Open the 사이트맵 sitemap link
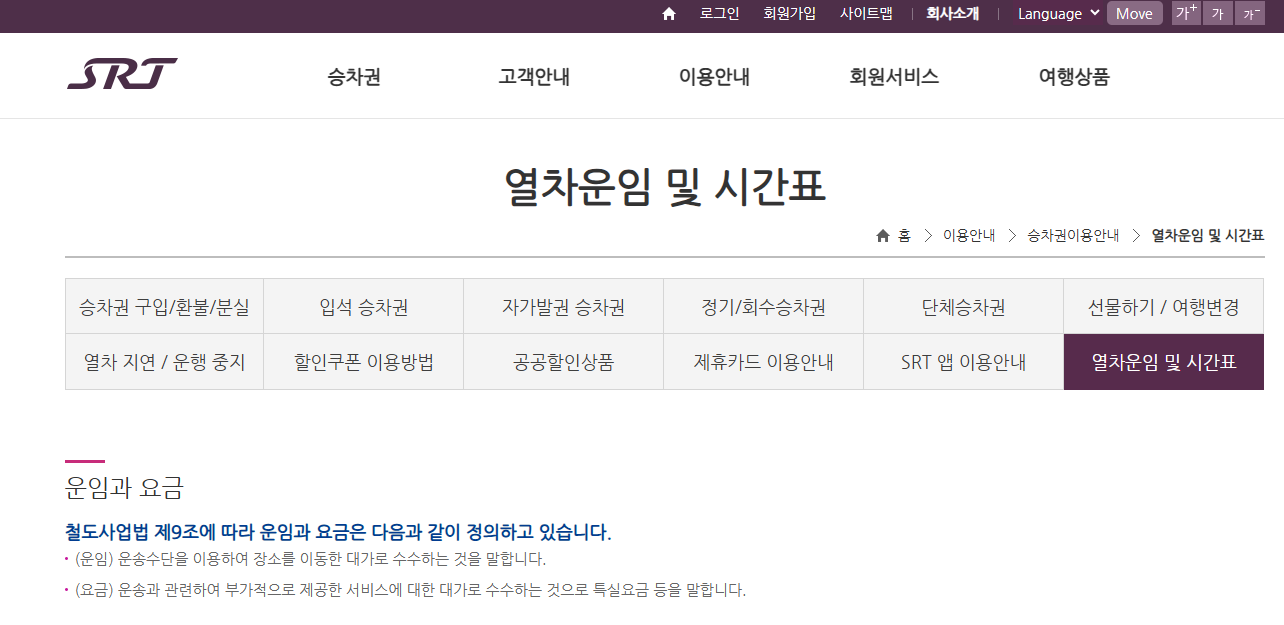This screenshot has width=1284, height=625. [866, 13]
